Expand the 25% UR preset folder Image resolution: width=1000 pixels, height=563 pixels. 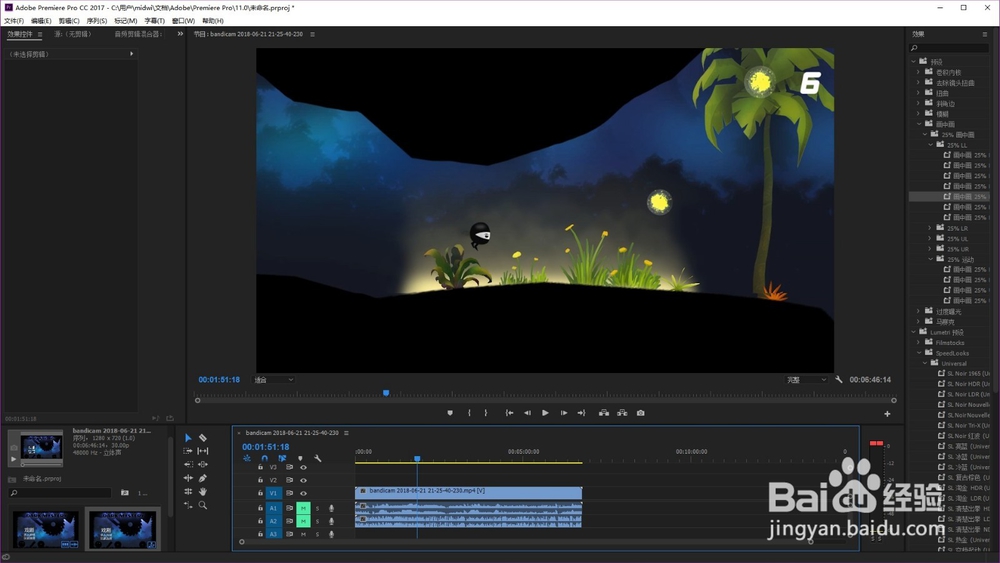[x=930, y=249]
